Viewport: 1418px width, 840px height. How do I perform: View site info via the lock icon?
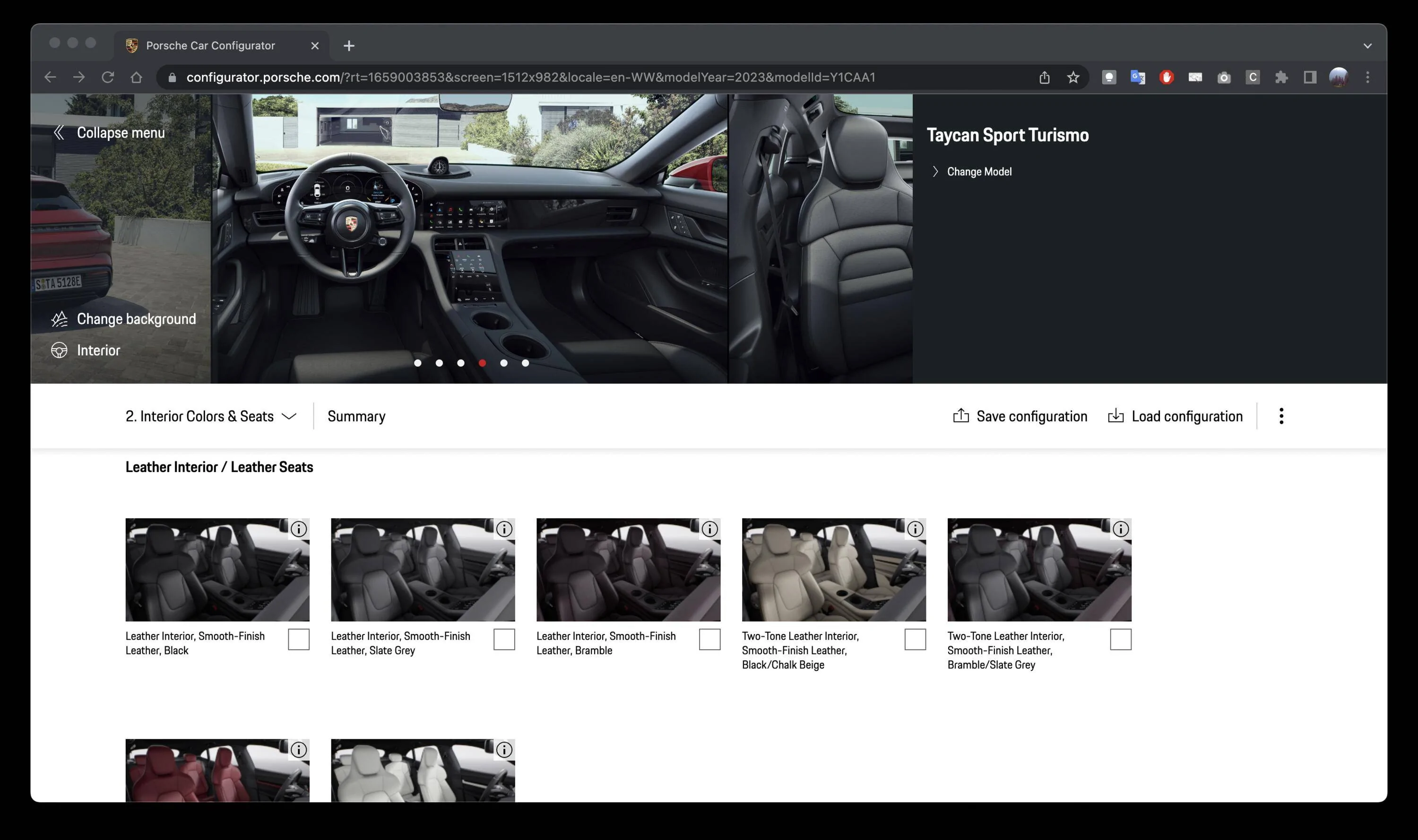(173, 77)
